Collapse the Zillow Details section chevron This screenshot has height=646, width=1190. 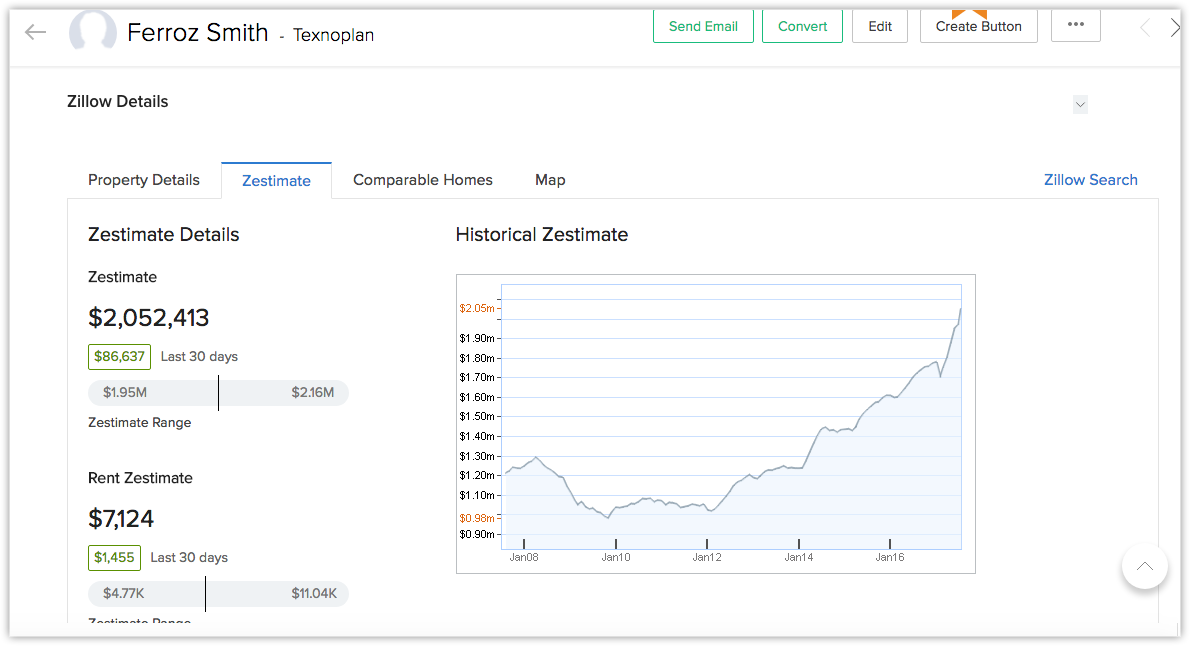click(x=1081, y=105)
